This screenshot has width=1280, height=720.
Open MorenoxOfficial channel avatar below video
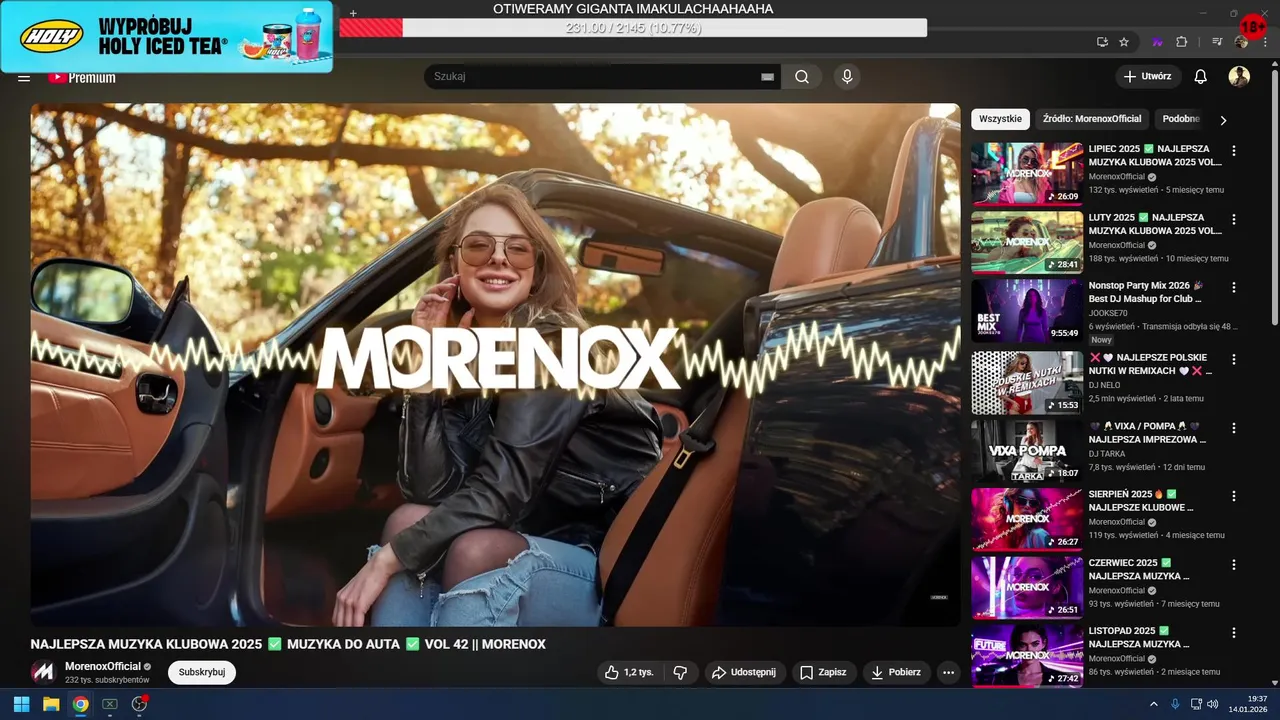pos(43,672)
